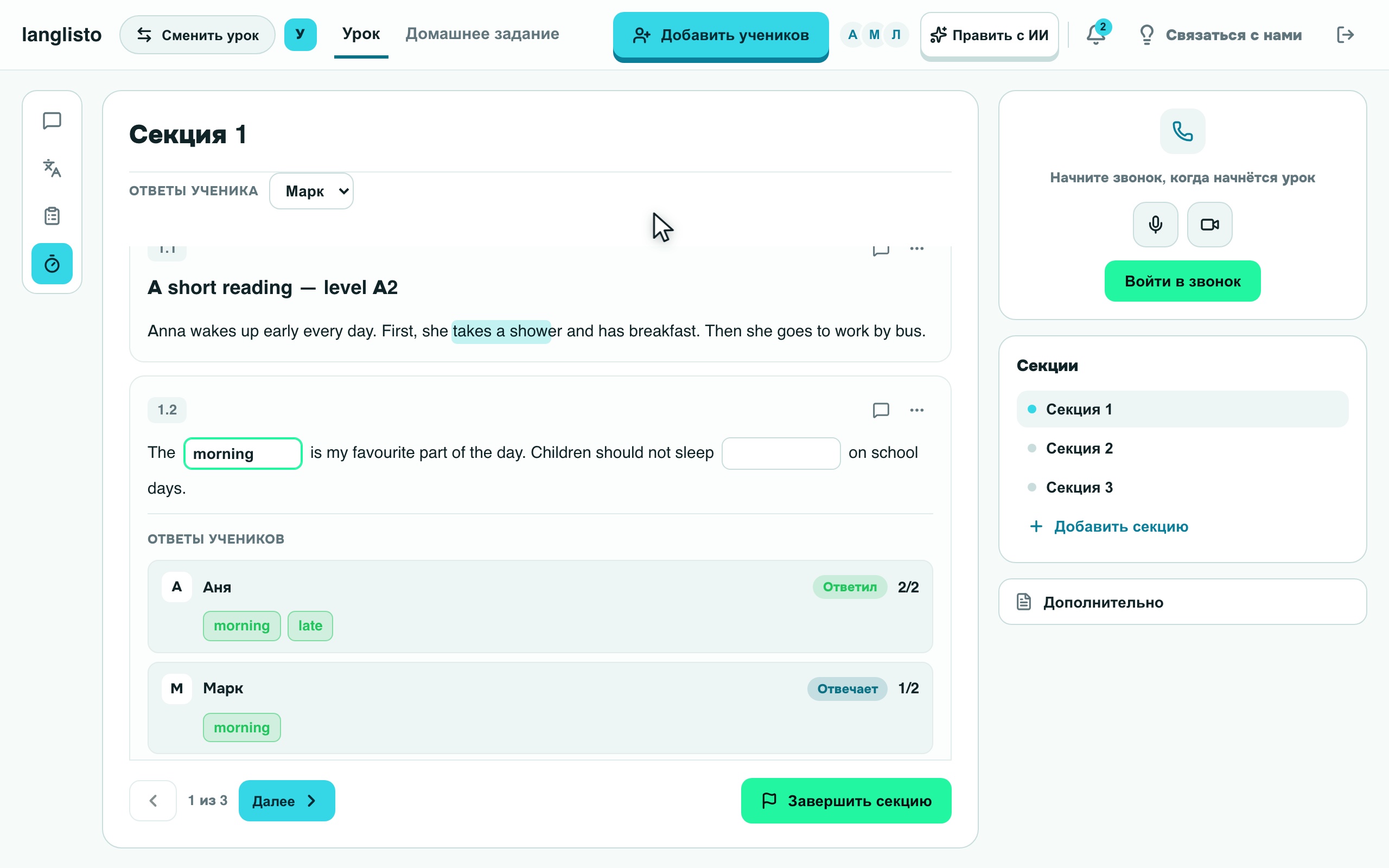1389x868 pixels.
Task: Switch to Домашнее задание tab
Action: [482, 34]
